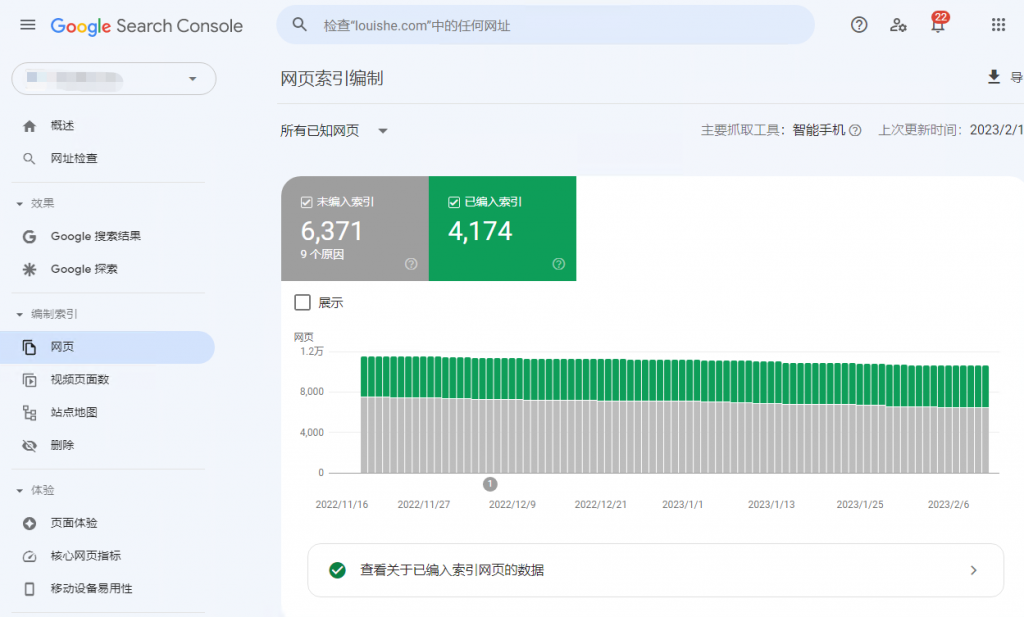Click the help icon in 已编入索引 card
Viewport: 1024px width, 617px height.
coord(558,264)
